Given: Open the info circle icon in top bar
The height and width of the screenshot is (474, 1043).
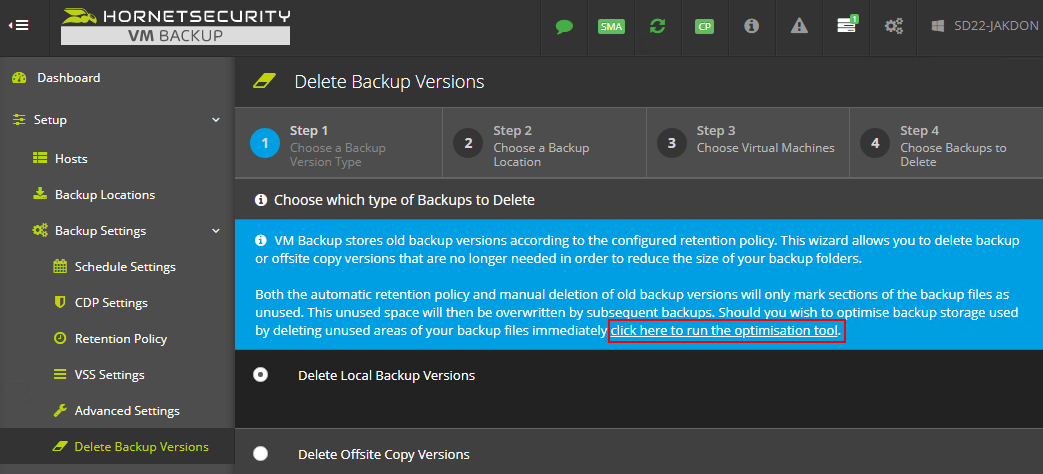Looking at the screenshot, I should point(752,27).
